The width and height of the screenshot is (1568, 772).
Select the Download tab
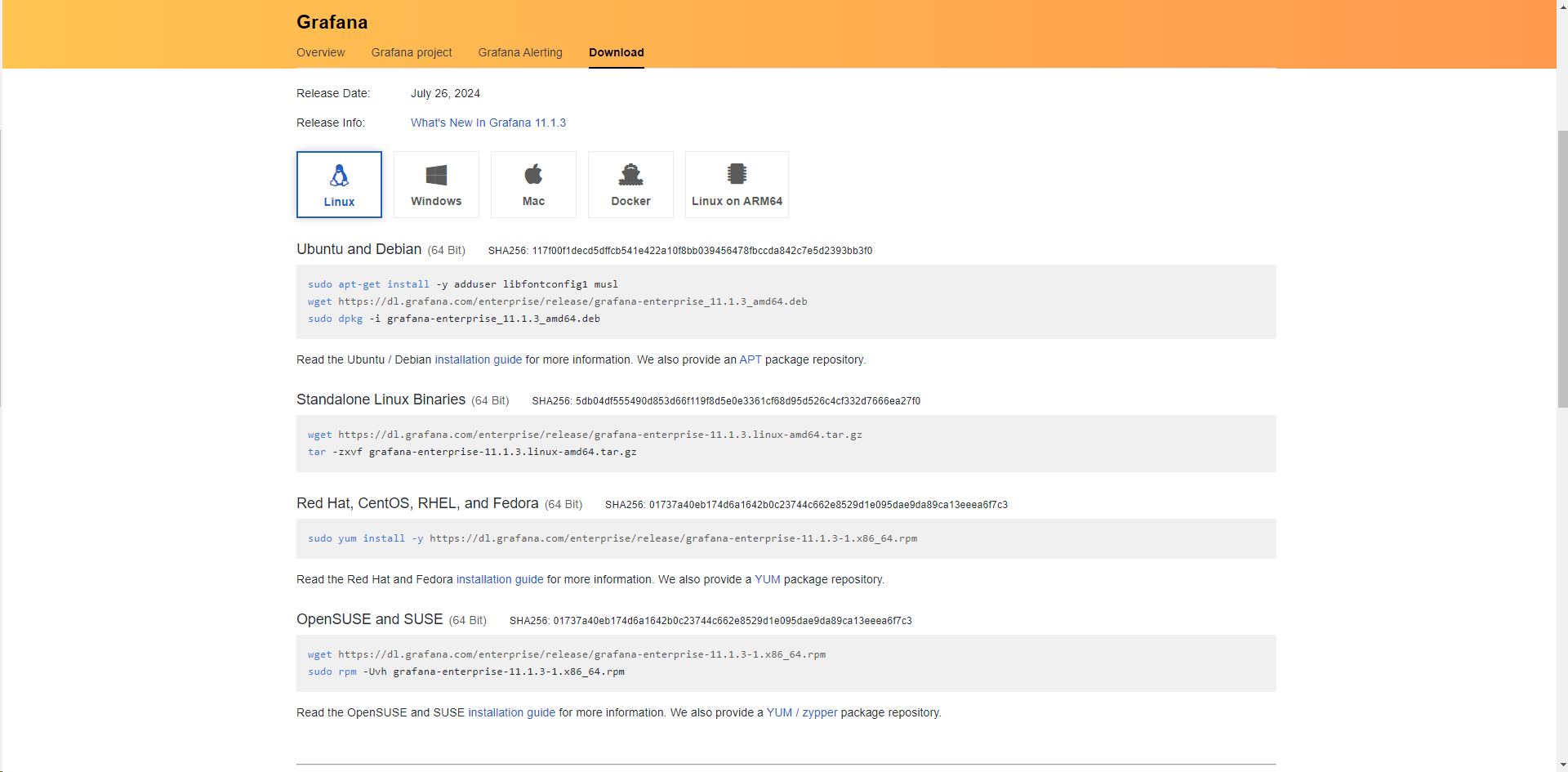pos(617,52)
